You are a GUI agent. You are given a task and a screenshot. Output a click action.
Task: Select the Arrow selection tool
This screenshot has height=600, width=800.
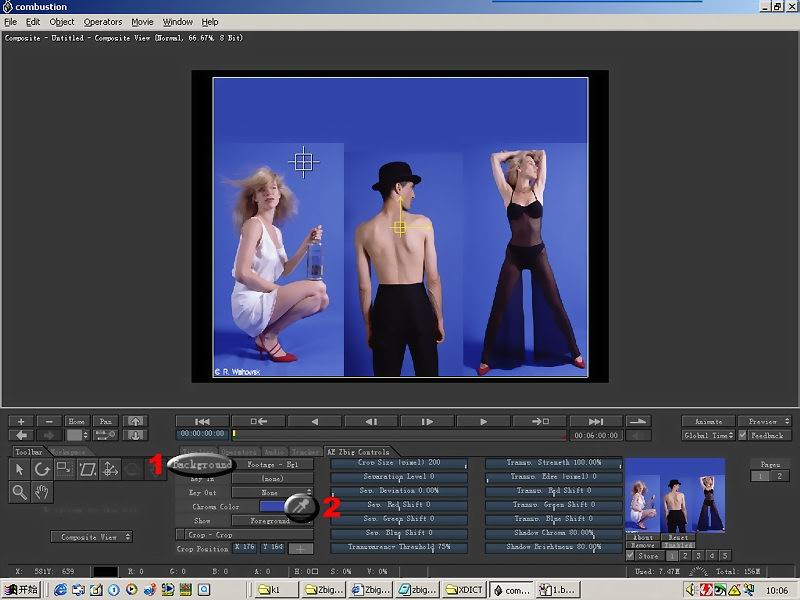[x=20, y=469]
